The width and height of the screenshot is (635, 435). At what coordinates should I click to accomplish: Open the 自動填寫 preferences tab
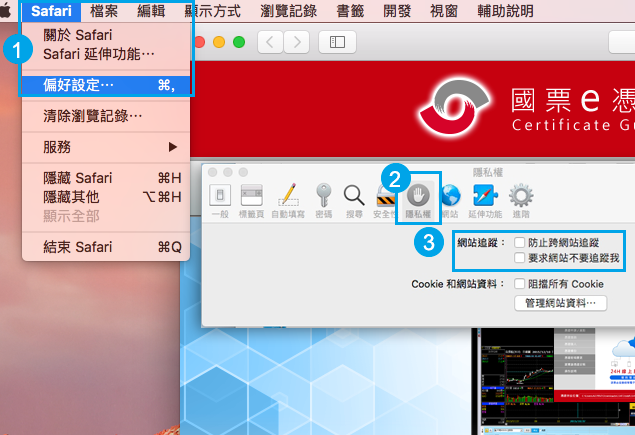coord(288,201)
